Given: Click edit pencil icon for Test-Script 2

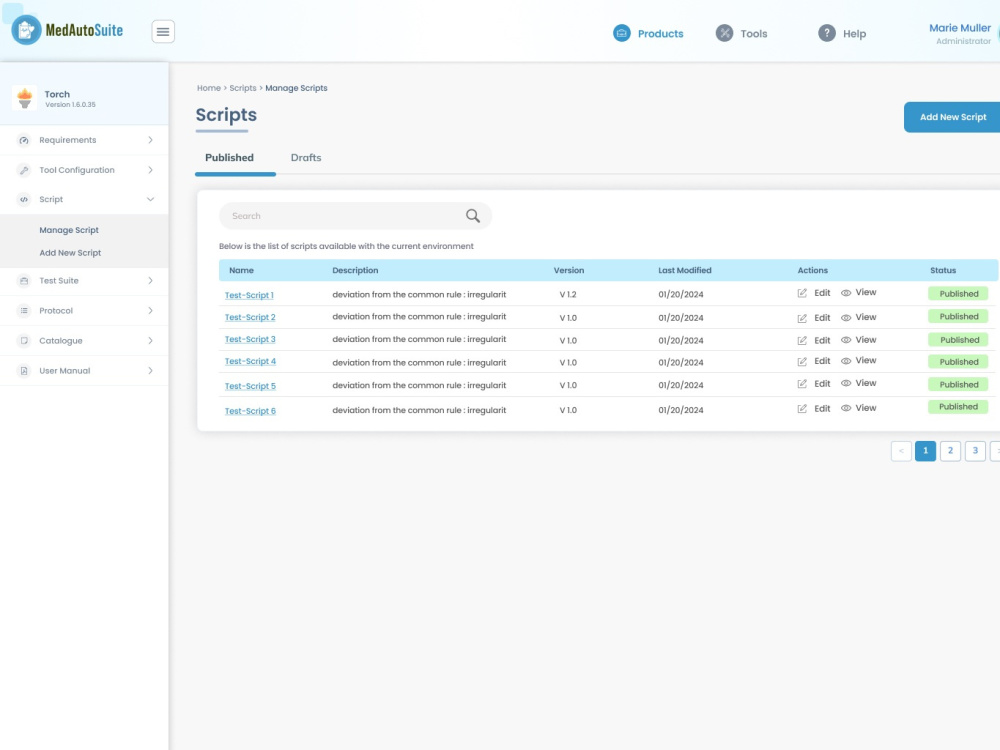Looking at the screenshot, I should pyautogui.click(x=802, y=318).
